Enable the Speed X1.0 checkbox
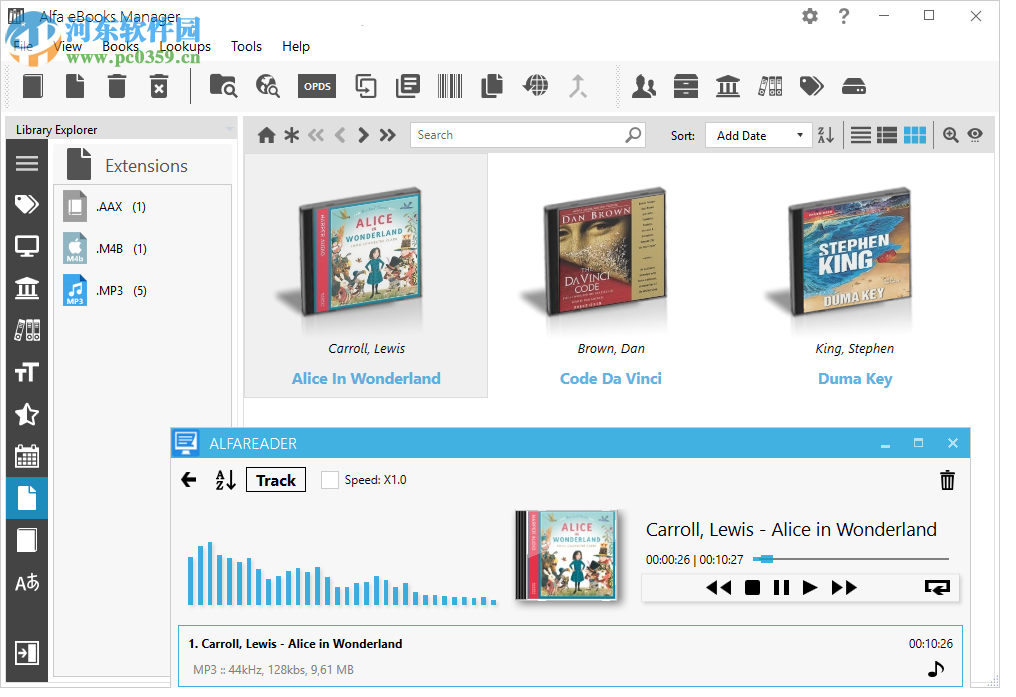The height and width of the screenshot is (697, 1016). coord(330,479)
